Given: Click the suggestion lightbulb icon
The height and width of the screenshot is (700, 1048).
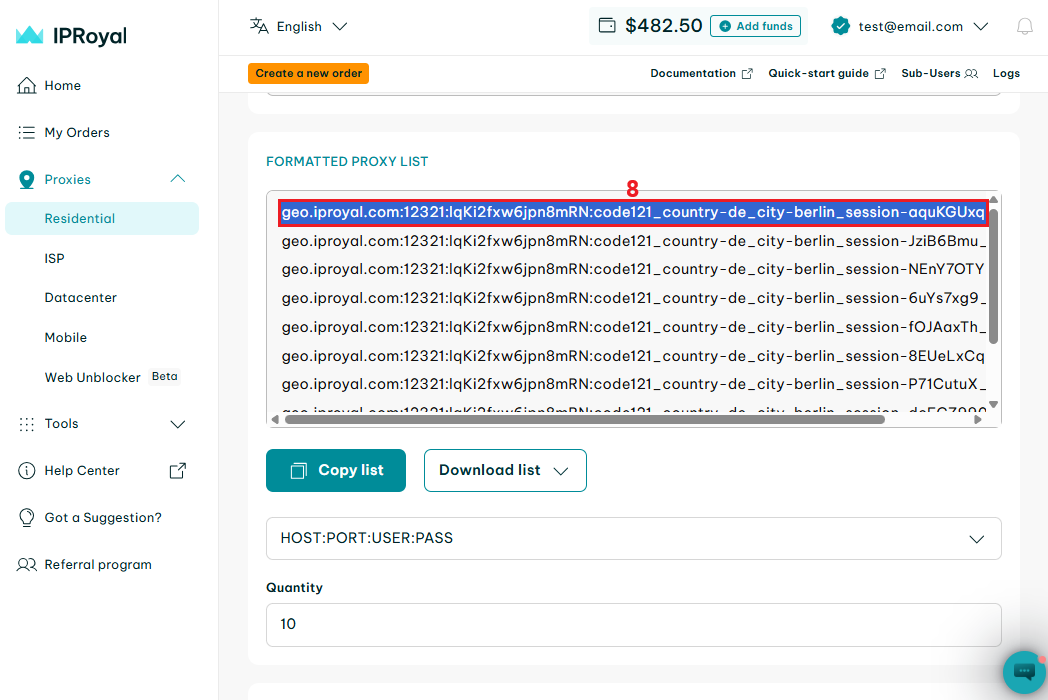Looking at the screenshot, I should [27, 517].
